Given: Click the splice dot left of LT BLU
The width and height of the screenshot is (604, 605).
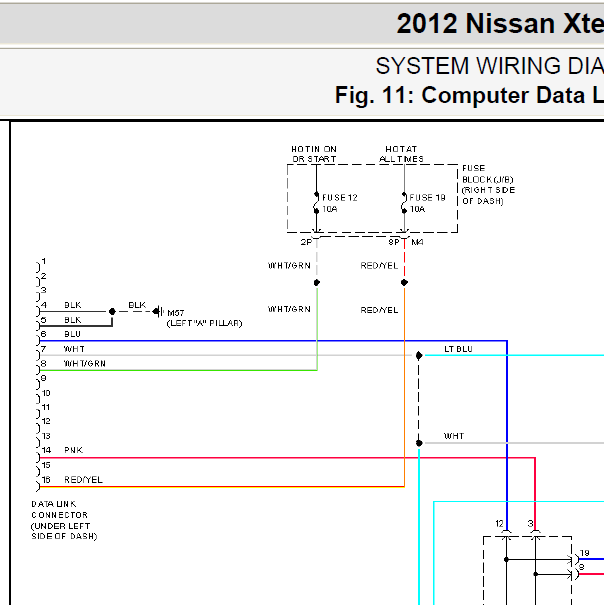Looking at the screenshot, I should 419,355.
